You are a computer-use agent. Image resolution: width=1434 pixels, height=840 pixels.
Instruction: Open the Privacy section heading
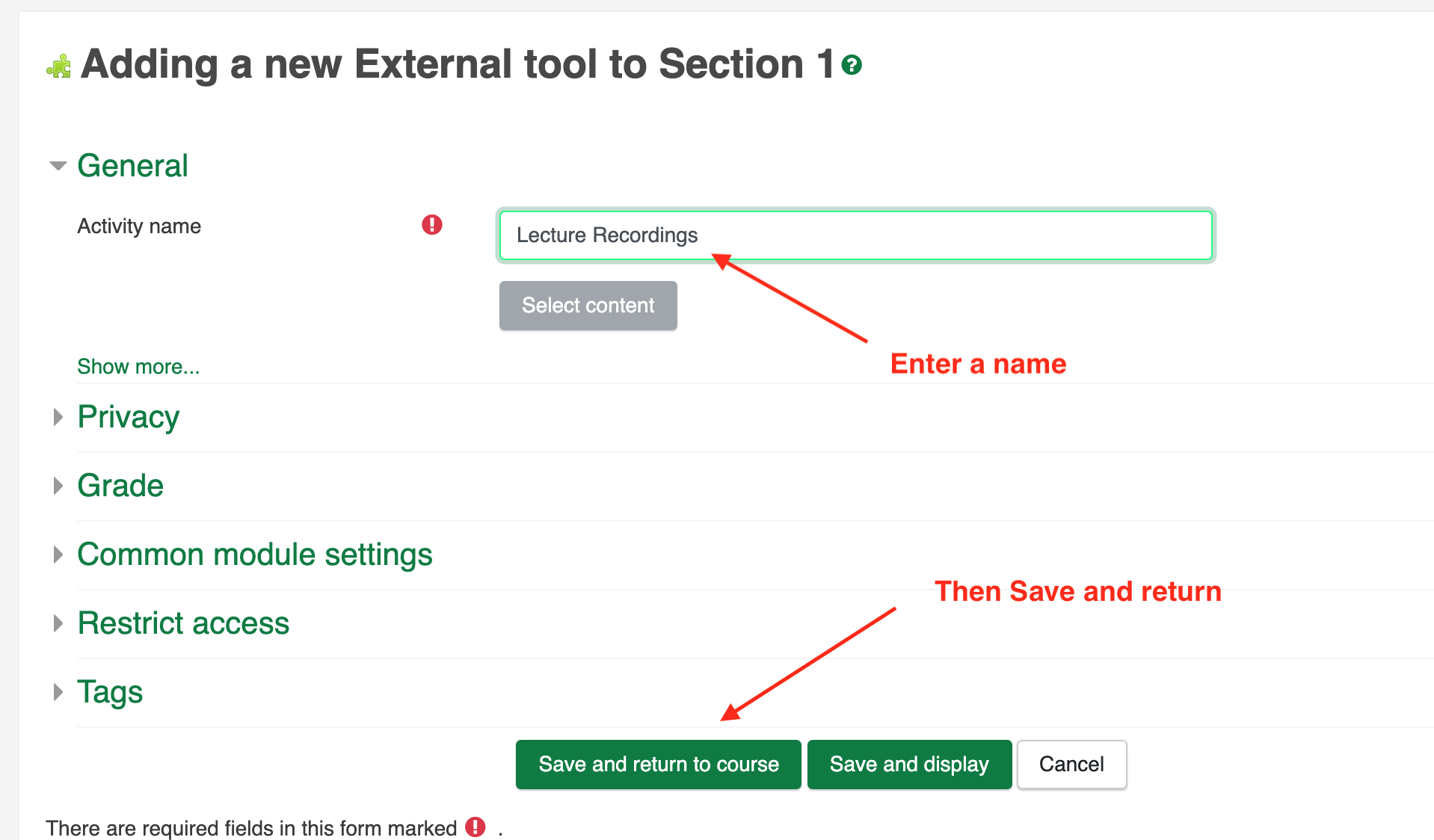(129, 417)
